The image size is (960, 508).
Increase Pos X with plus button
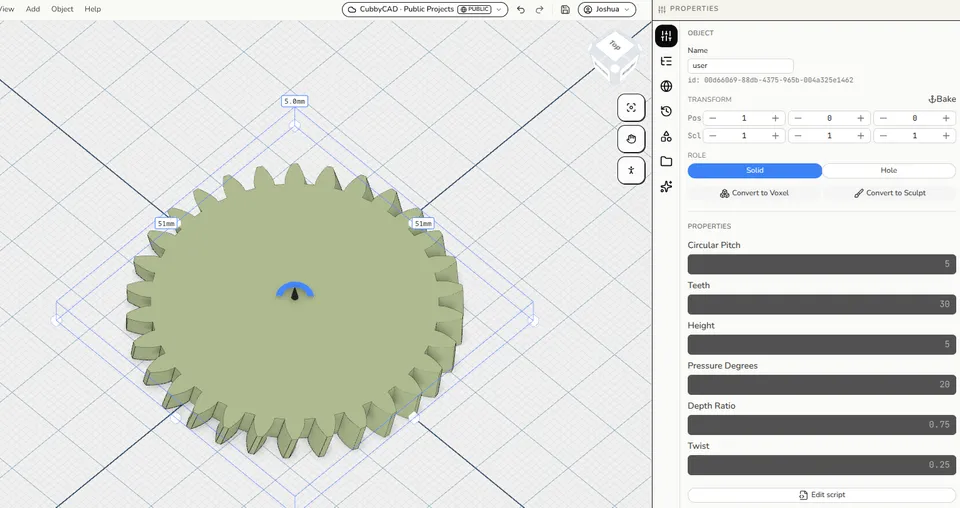[x=775, y=118]
